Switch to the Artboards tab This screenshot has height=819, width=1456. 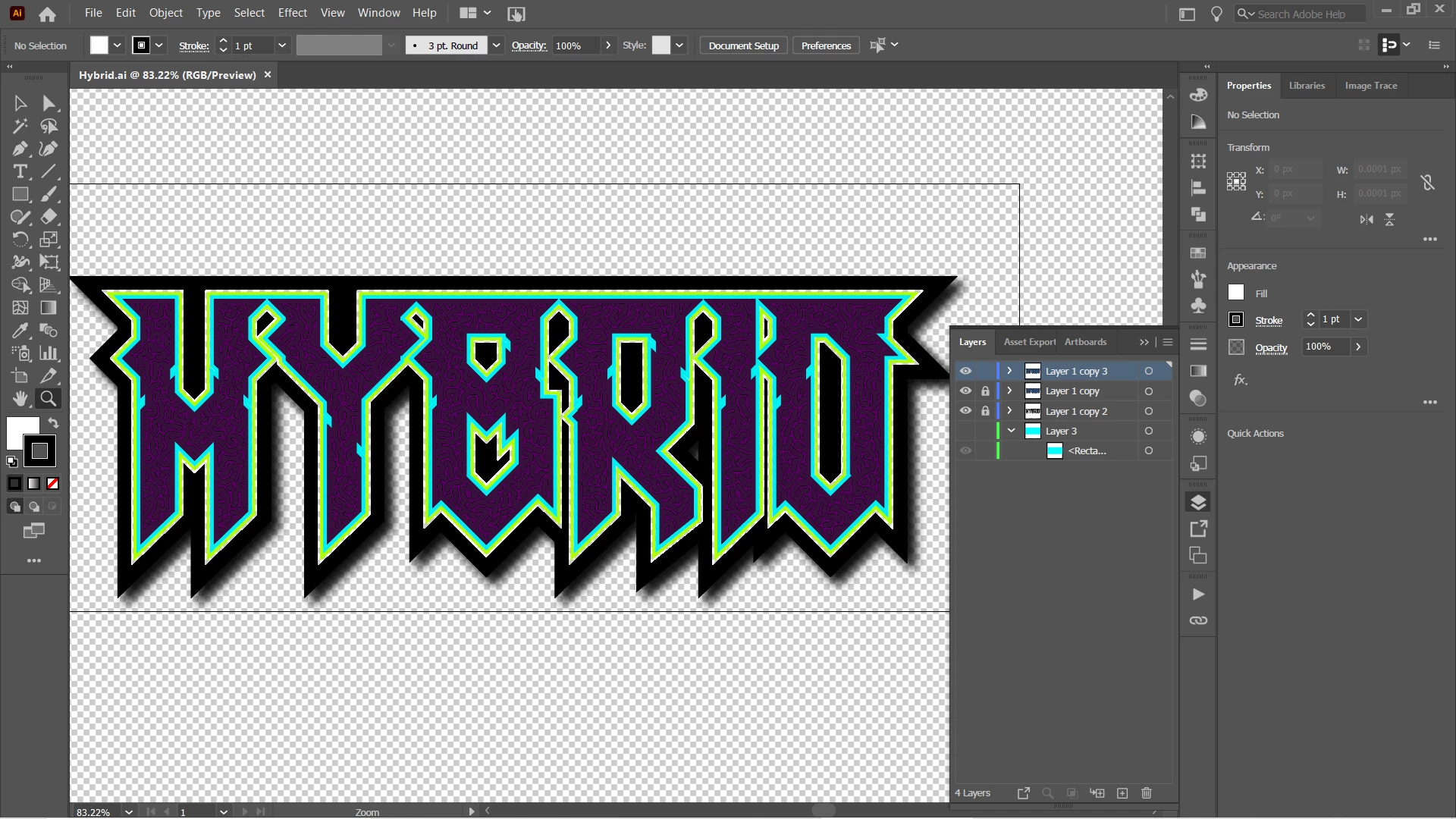click(x=1085, y=342)
